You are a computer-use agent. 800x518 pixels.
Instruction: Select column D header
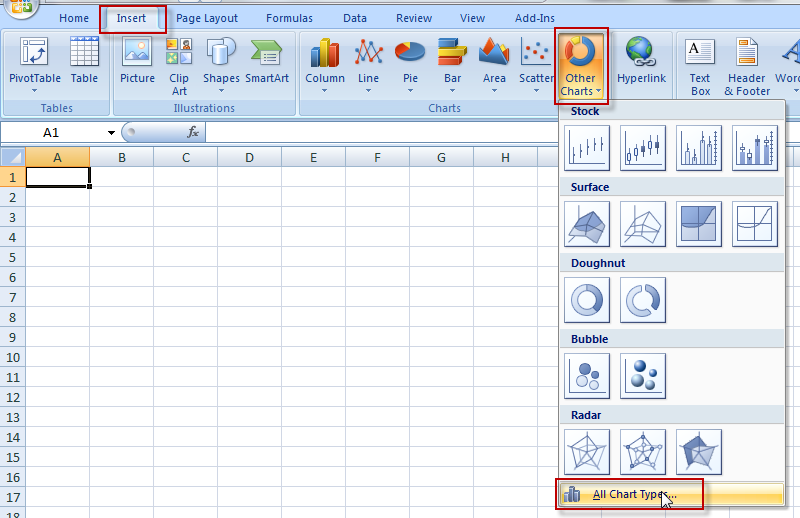(249, 157)
